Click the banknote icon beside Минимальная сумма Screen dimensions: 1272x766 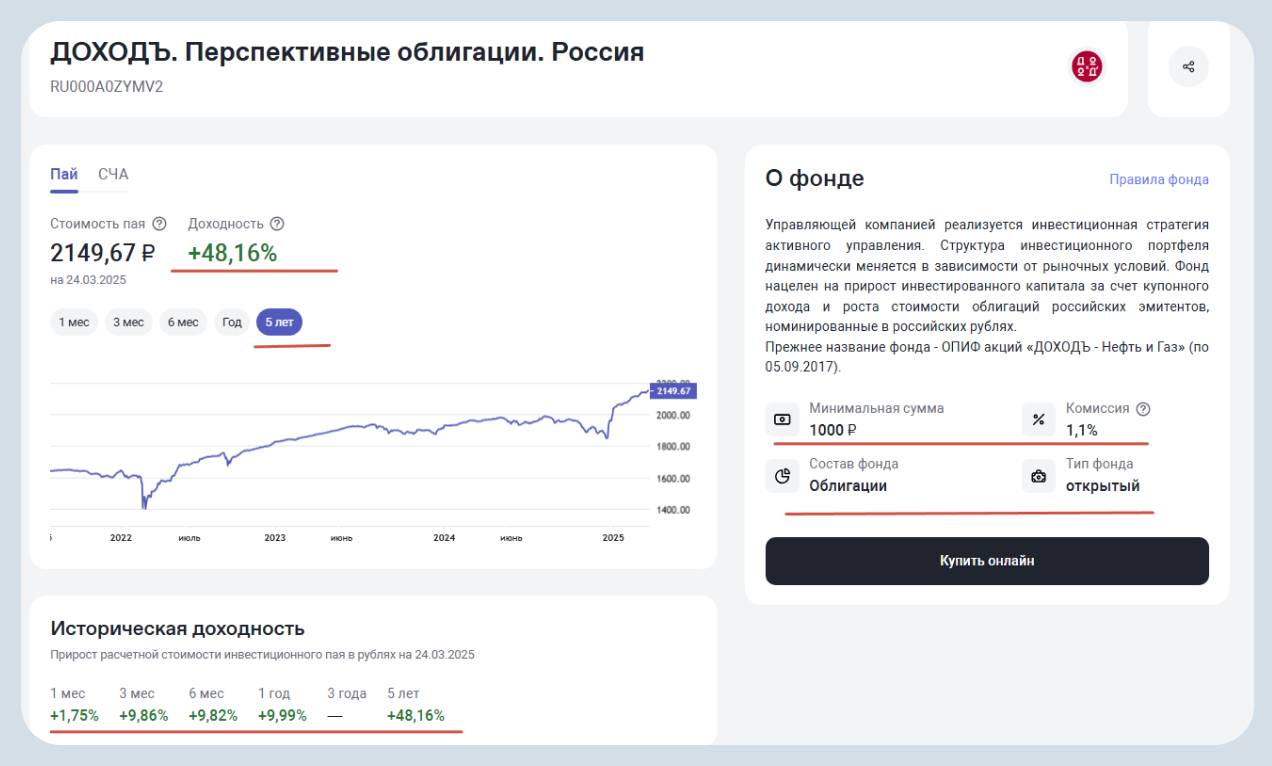tap(783, 420)
